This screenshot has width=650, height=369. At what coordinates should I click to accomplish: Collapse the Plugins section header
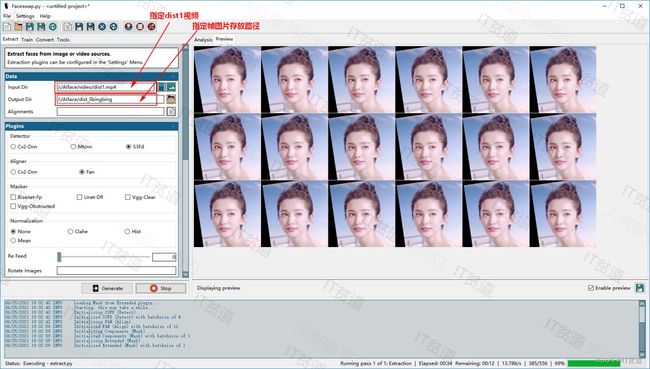click(x=92, y=126)
